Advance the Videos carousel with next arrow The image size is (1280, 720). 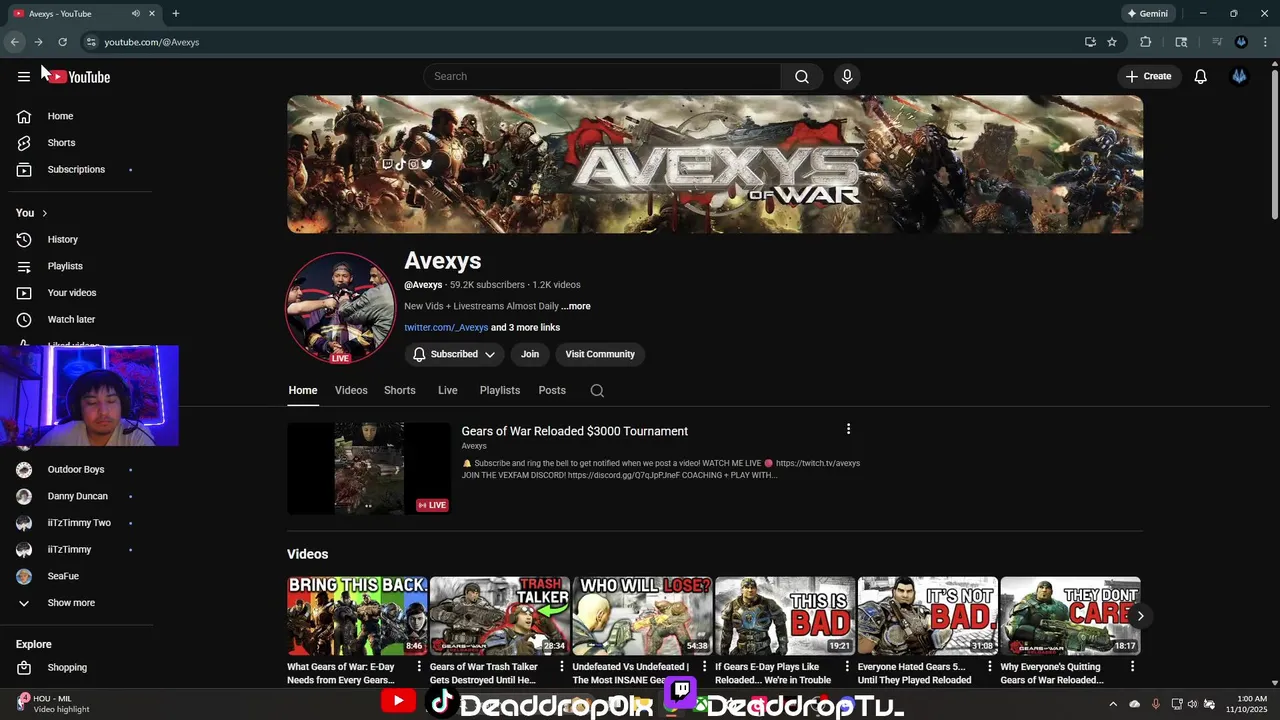1140,616
